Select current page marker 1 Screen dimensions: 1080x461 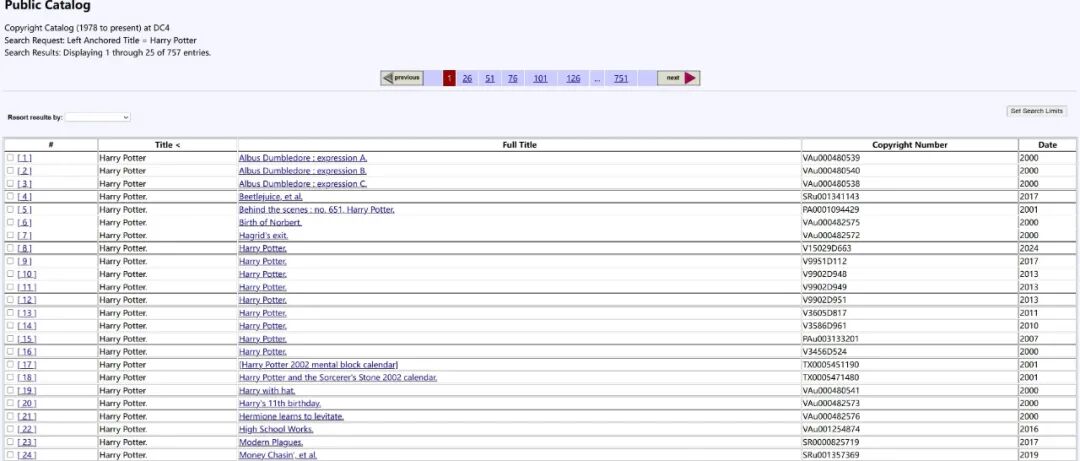click(x=449, y=79)
